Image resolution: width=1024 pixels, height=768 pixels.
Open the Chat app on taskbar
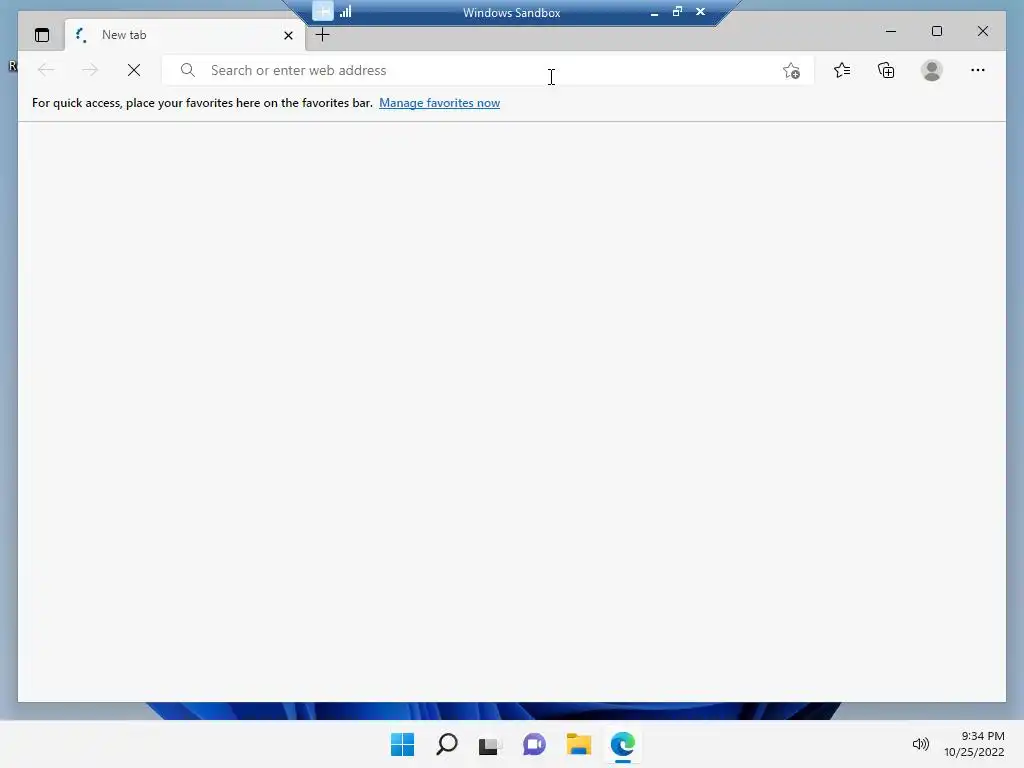pos(534,744)
